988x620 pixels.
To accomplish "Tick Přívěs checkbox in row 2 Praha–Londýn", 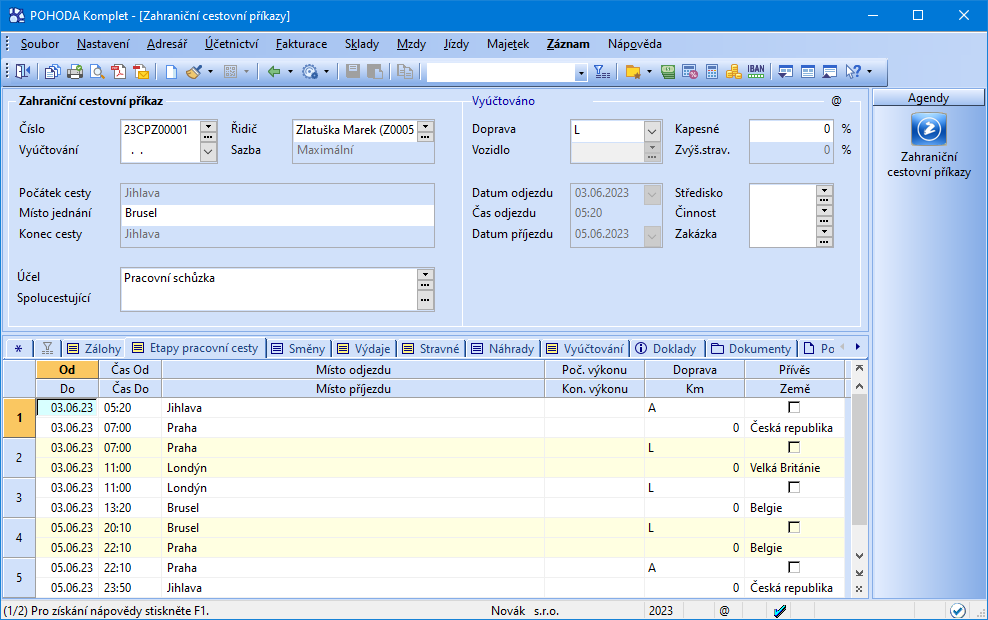I will pos(794,447).
